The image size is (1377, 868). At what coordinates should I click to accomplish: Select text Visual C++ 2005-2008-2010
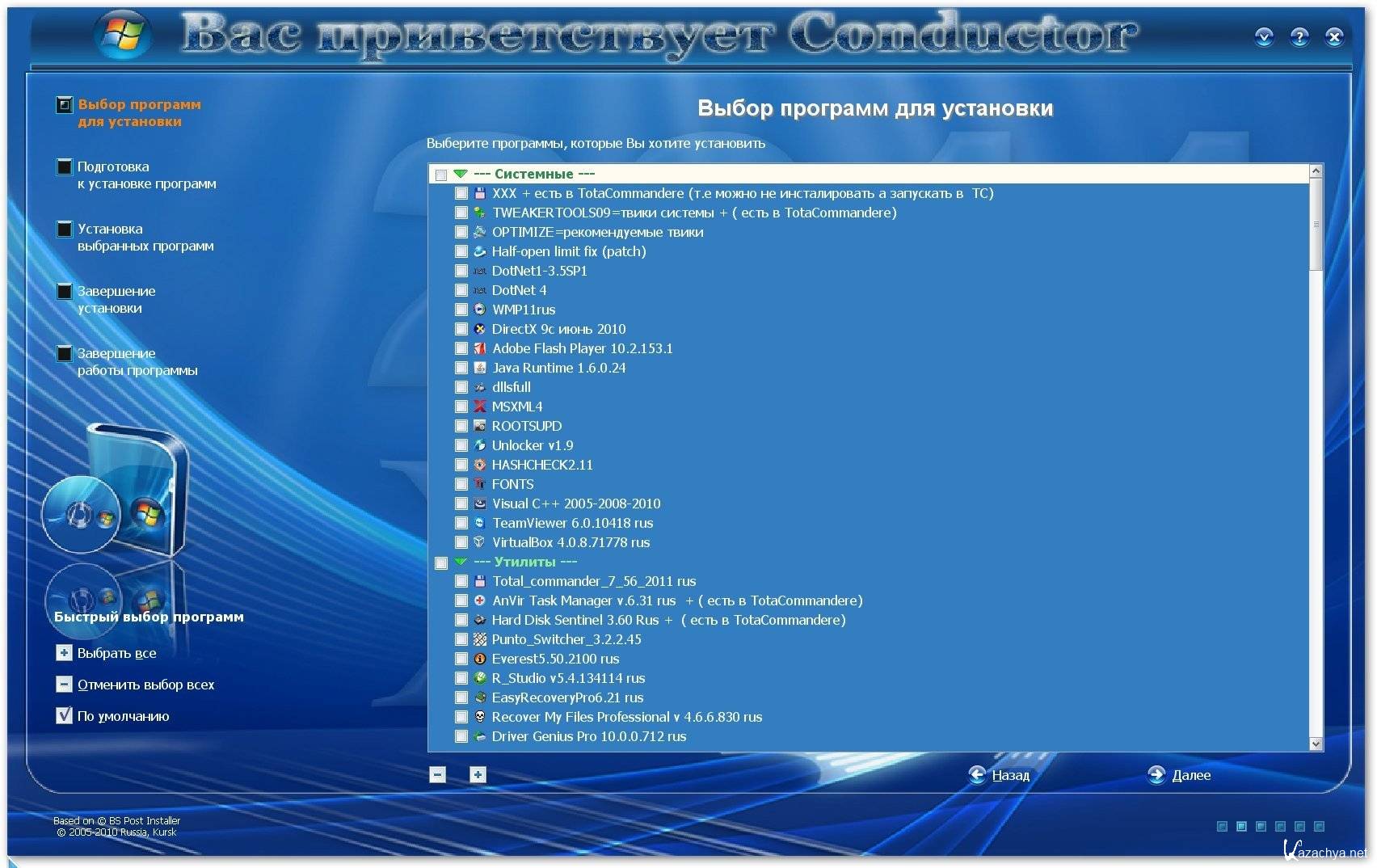tap(576, 504)
